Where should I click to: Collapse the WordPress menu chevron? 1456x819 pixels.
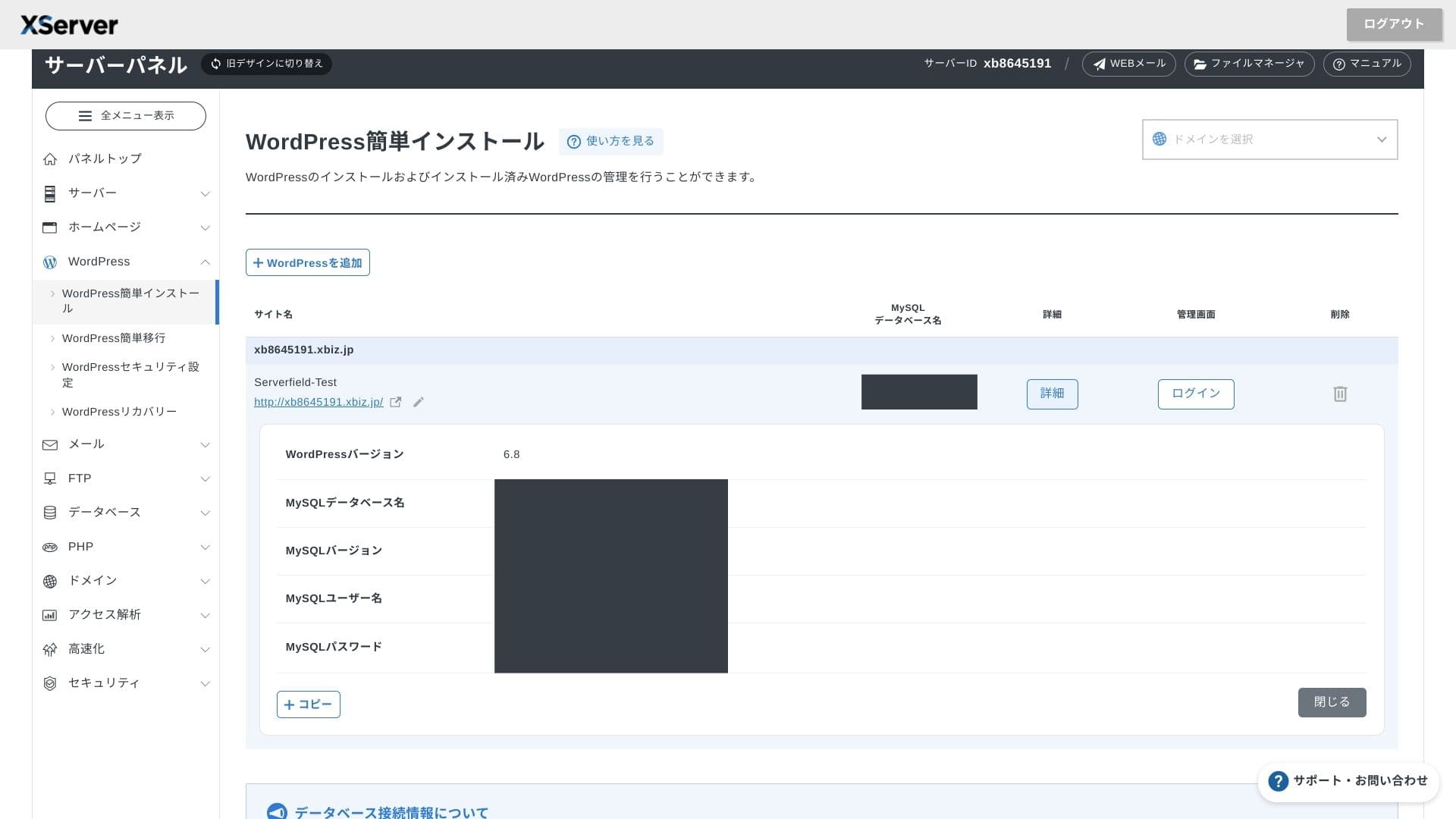205,262
